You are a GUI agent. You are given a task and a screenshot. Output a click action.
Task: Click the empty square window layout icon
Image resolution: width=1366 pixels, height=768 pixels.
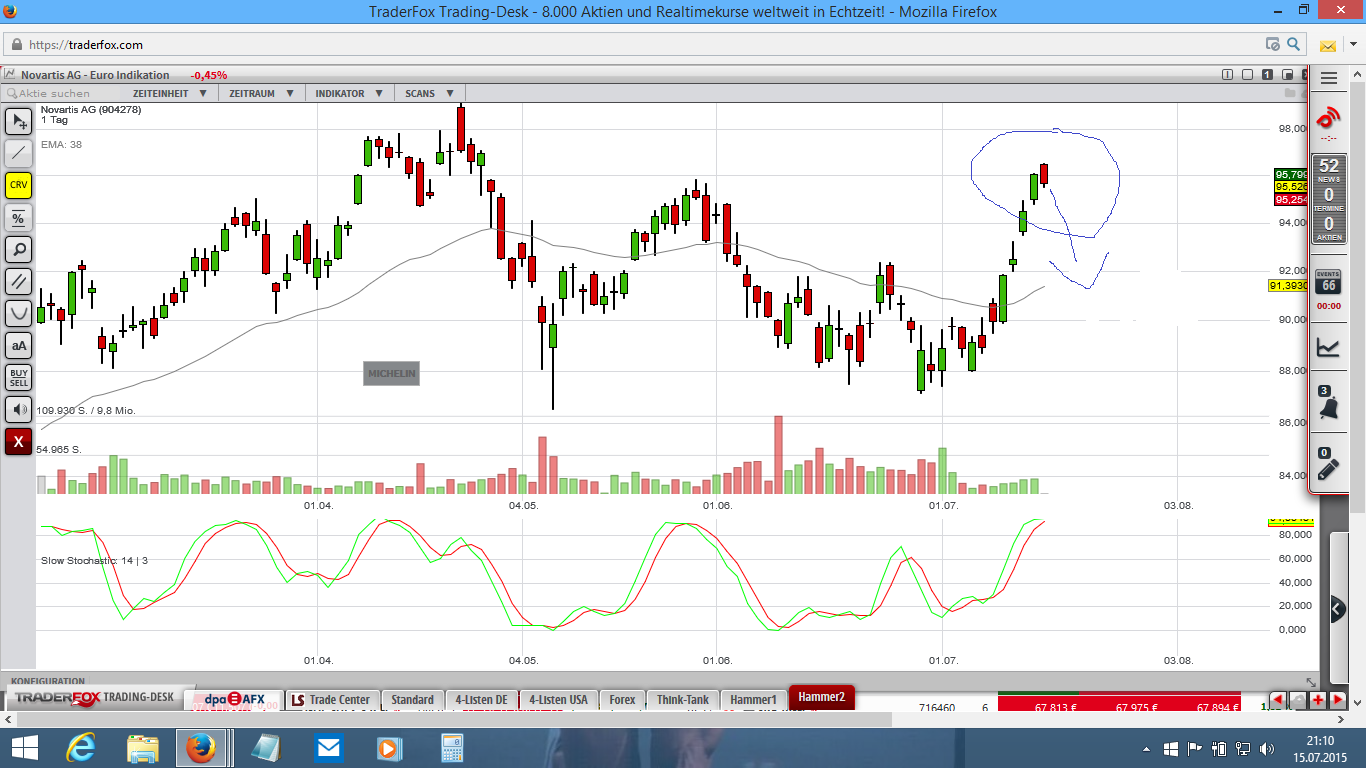1247,75
